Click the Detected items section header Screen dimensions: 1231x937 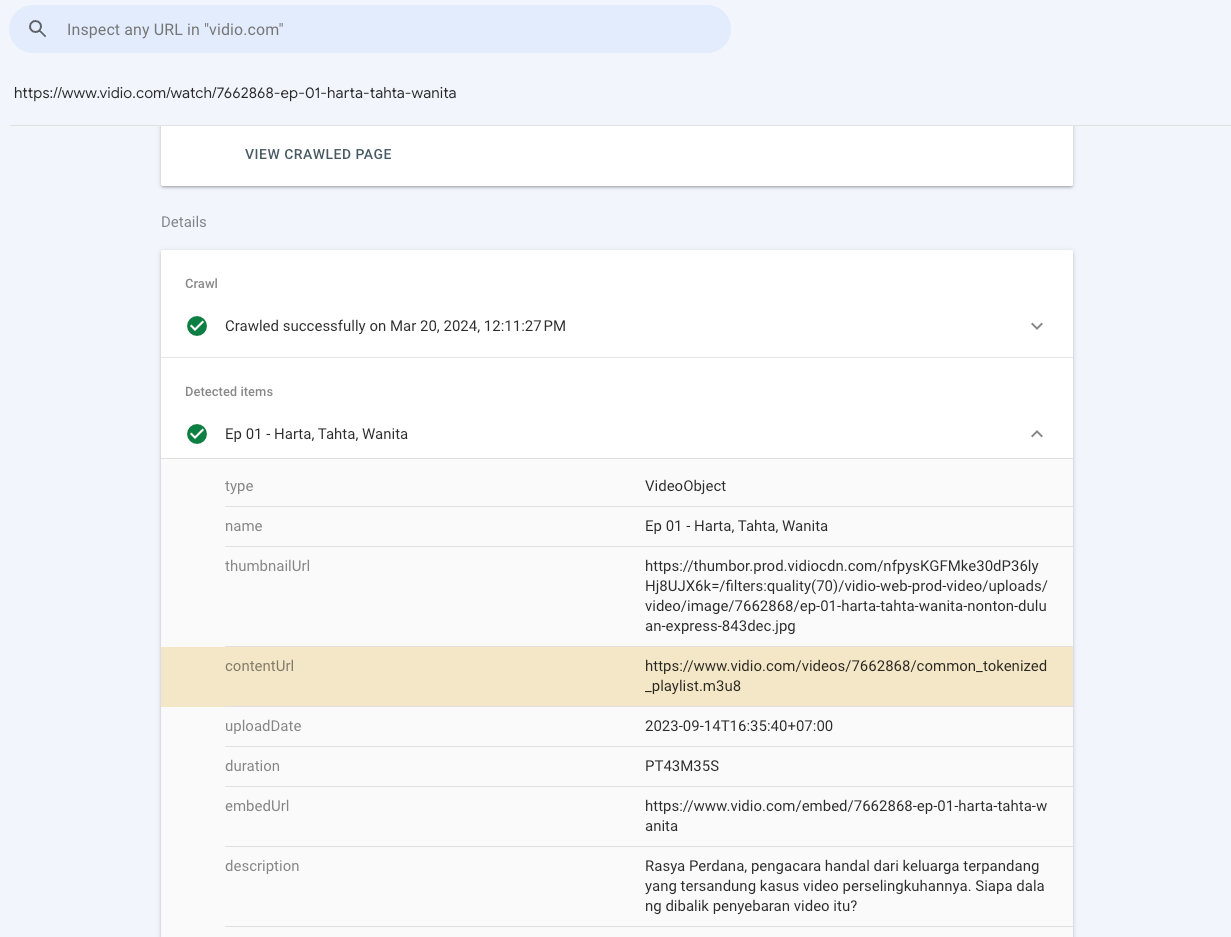click(229, 391)
